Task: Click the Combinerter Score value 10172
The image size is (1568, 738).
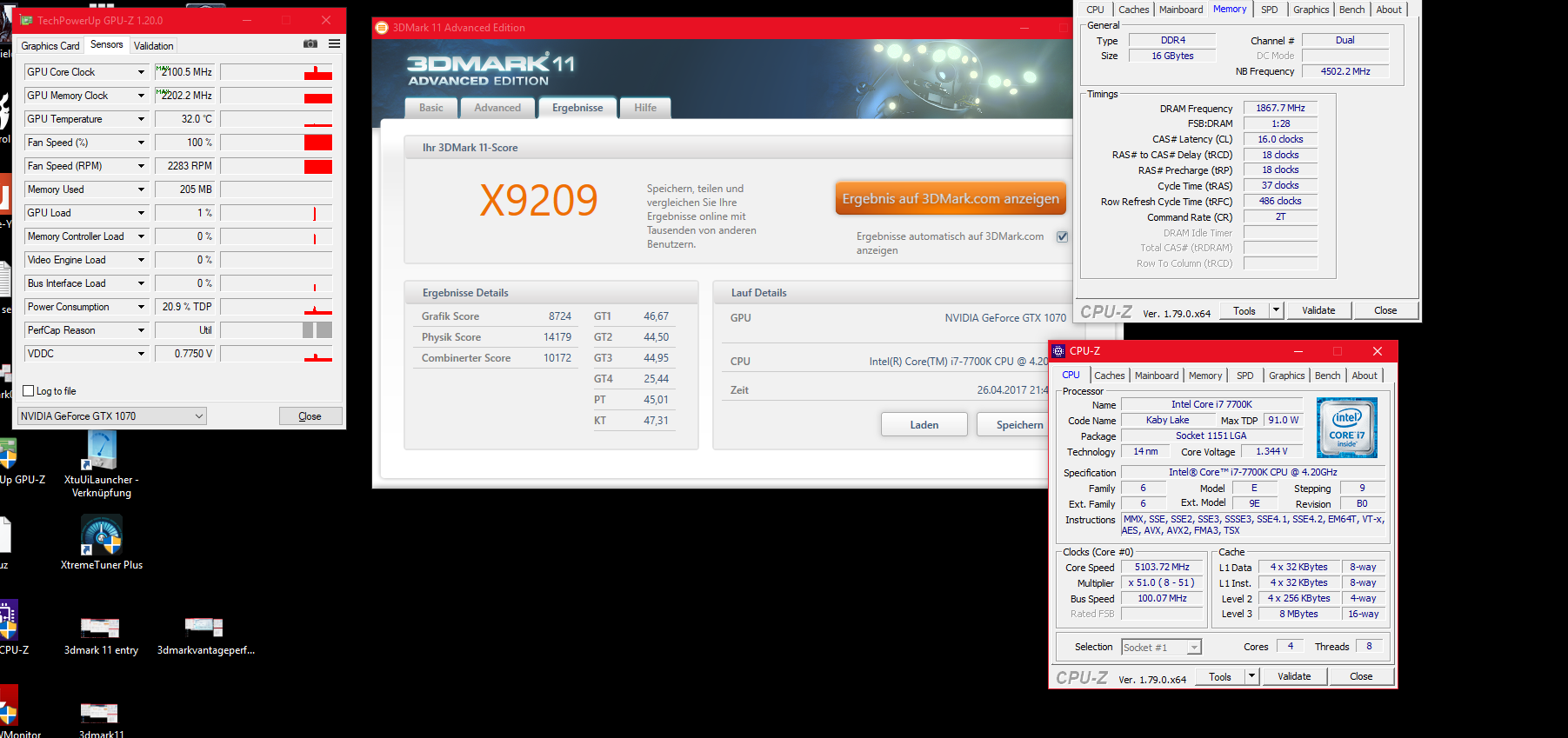Action: tap(557, 358)
